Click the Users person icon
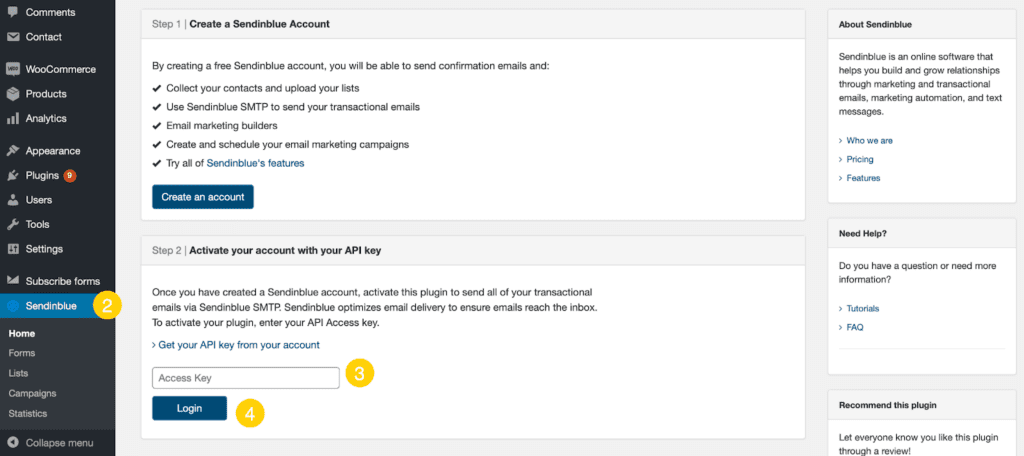1024x456 pixels. click(x=12, y=200)
